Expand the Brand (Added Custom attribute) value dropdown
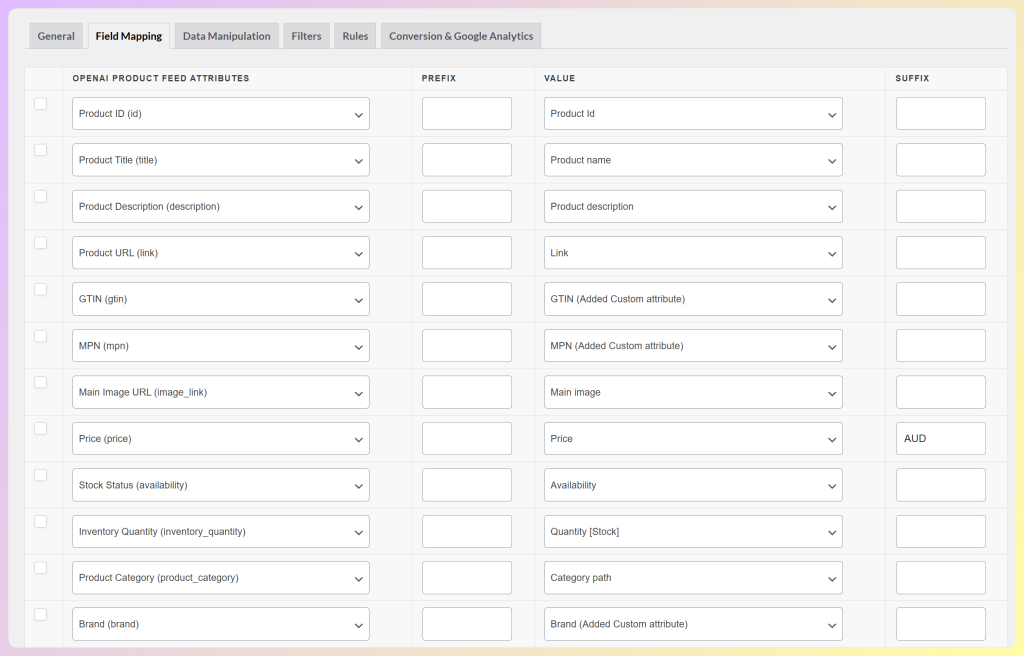 pyautogui.click(x=692, y=623)
